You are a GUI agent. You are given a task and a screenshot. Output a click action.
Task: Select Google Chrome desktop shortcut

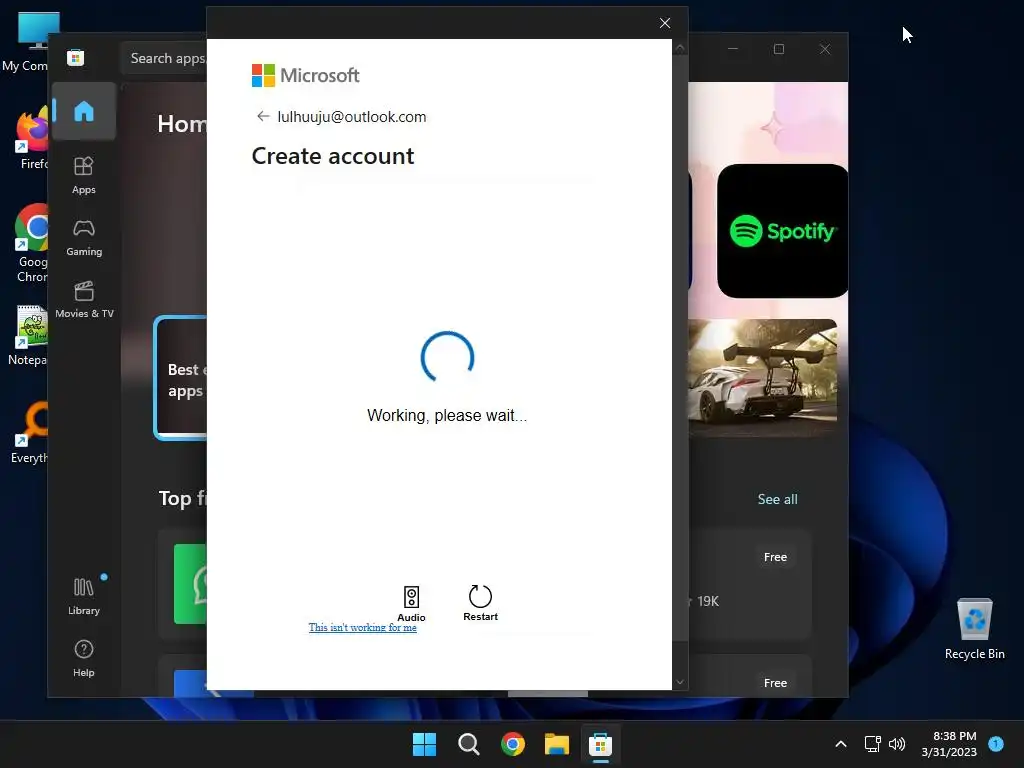(x=31, y=244)
